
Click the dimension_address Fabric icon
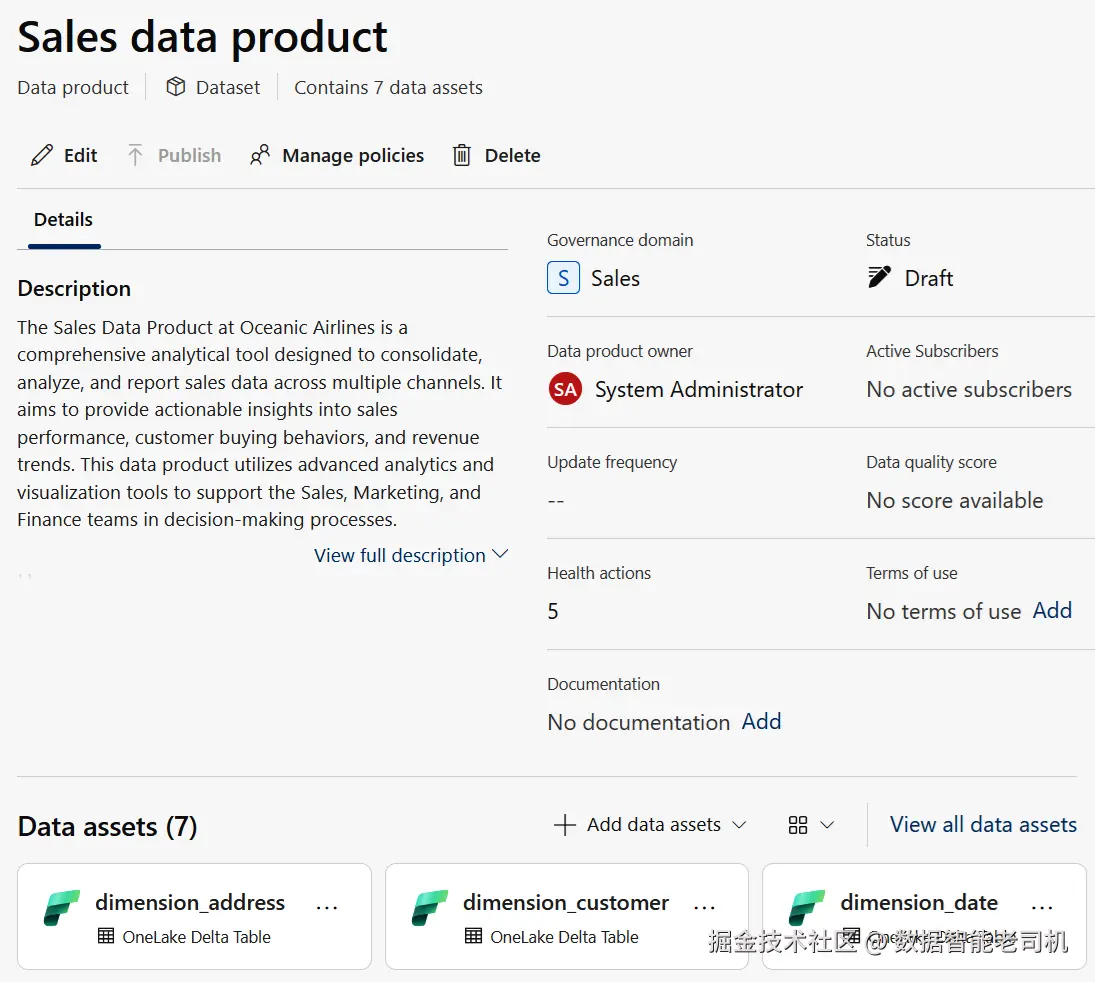click(61, 908)
